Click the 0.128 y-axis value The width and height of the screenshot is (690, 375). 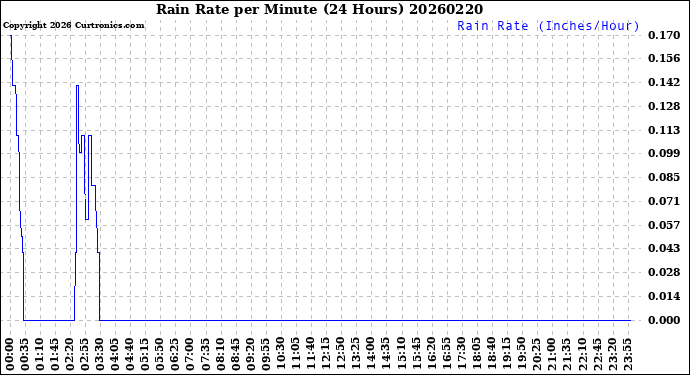[664, 106]
